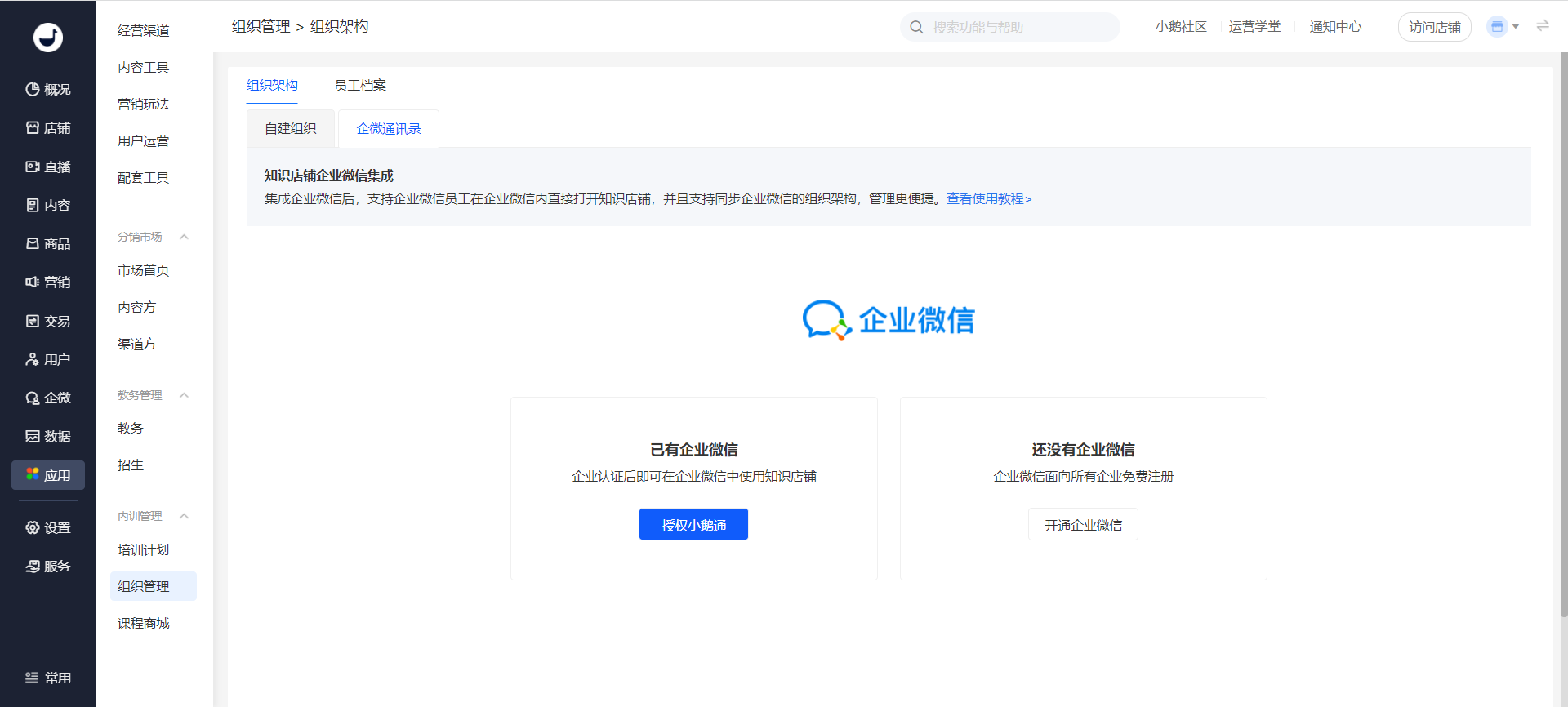1568x707 pixels.
Task: Open the 数据 data icon
Action: (x=33, y=436)
